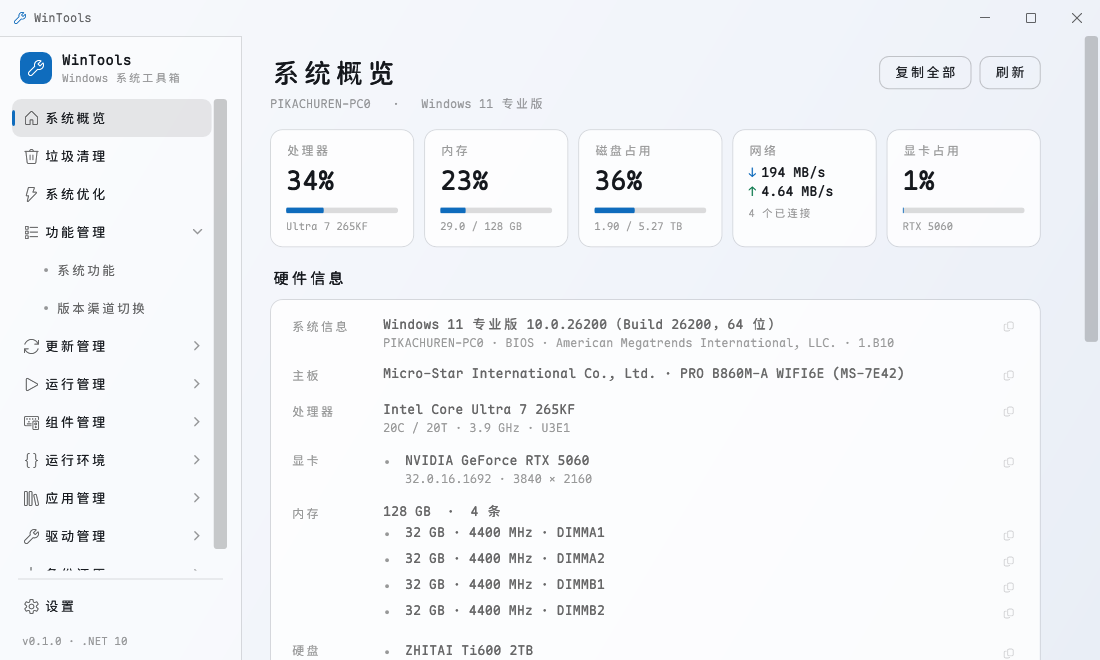The width and height of the screenshot is (1100, 660).
Task: Click the gear icon beside 设置
Action: (32, 606)
